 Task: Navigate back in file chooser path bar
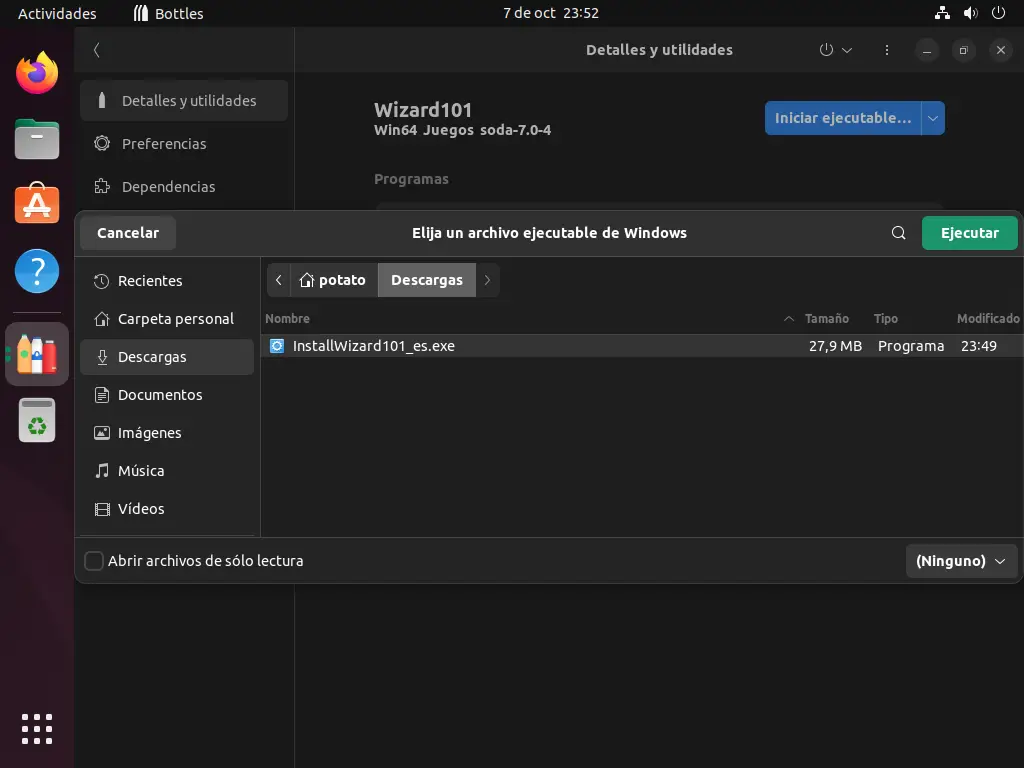click(279, 280)
